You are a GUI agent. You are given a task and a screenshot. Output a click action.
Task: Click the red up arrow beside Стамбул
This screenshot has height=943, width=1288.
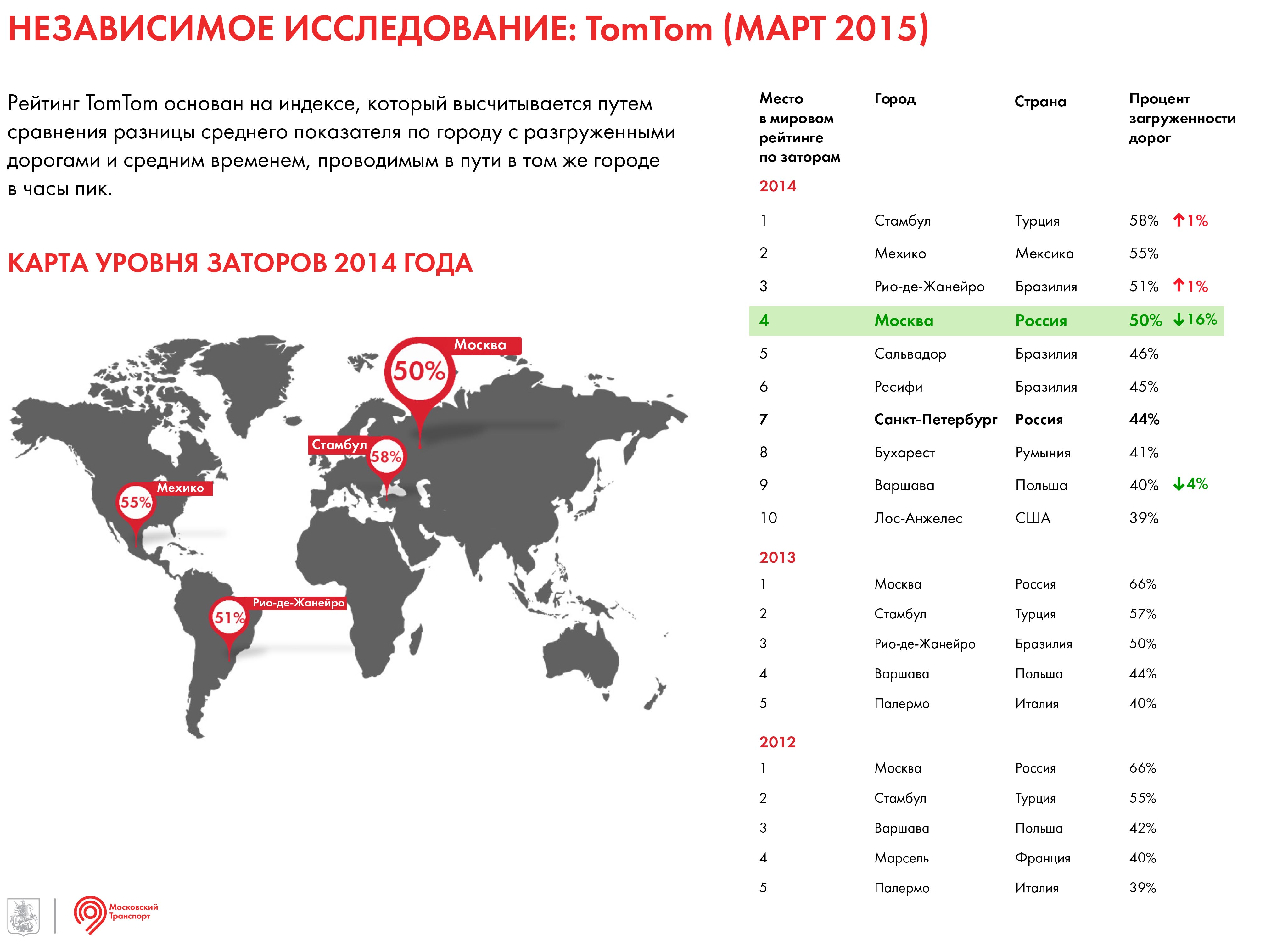[x=1179, y=220]
